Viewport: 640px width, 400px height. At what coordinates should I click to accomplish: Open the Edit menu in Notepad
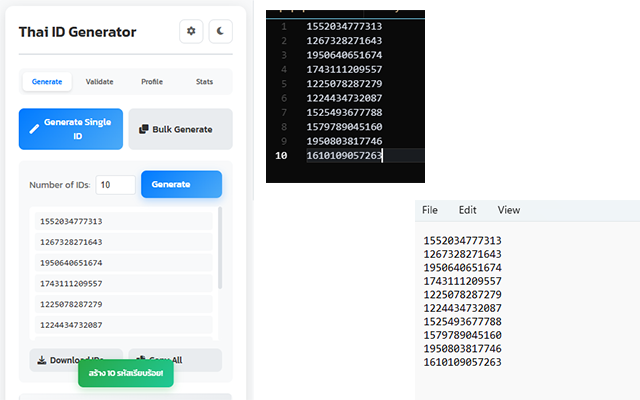(467, 210)
